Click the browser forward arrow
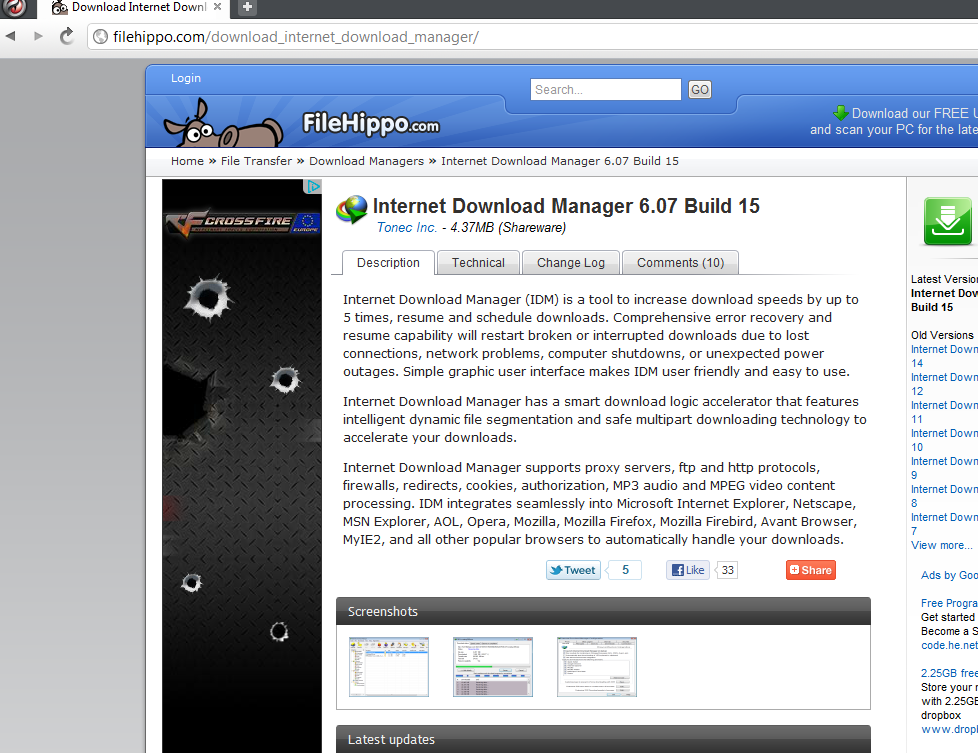Image resolution: width=978 pixels, height=753 pixels. 38,36
